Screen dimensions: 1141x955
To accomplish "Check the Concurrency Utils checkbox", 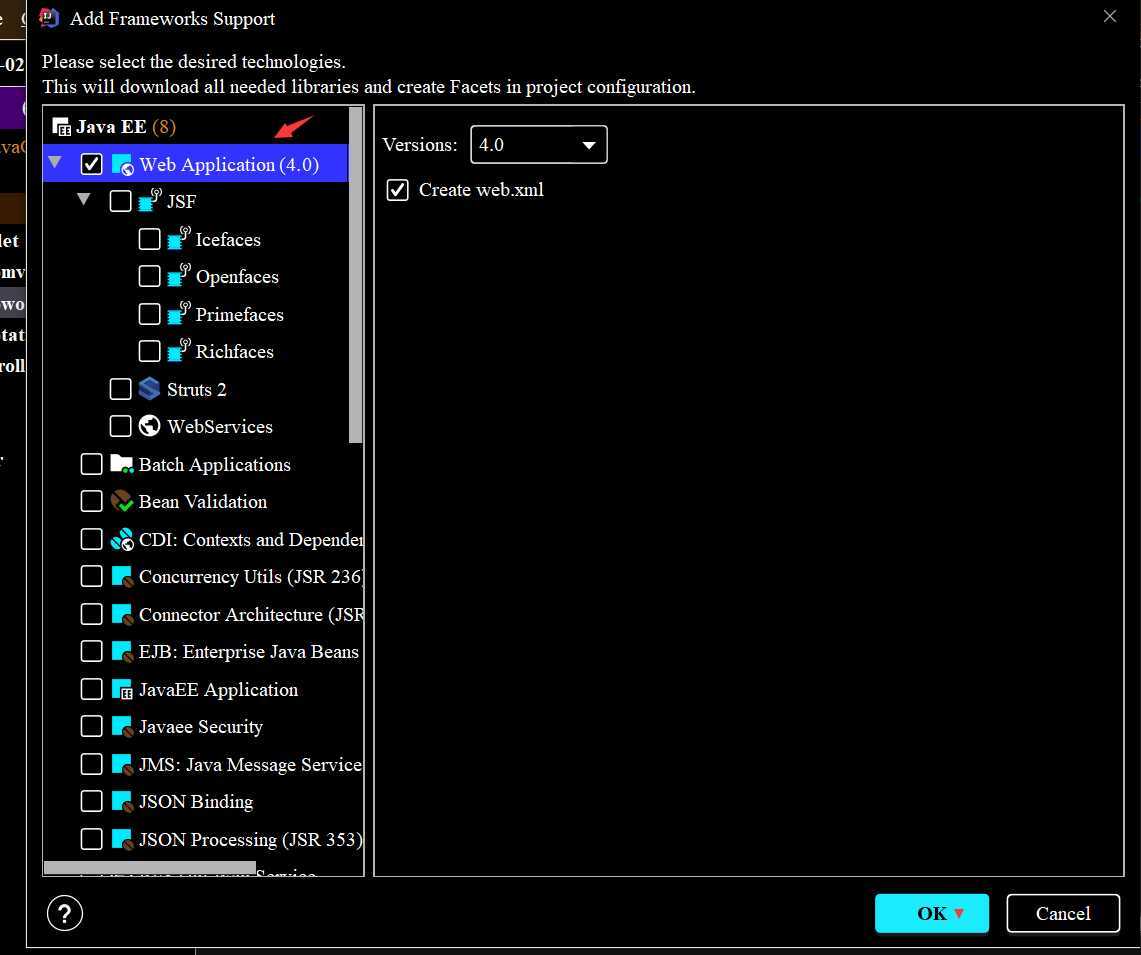I will [x=91, y=576].
